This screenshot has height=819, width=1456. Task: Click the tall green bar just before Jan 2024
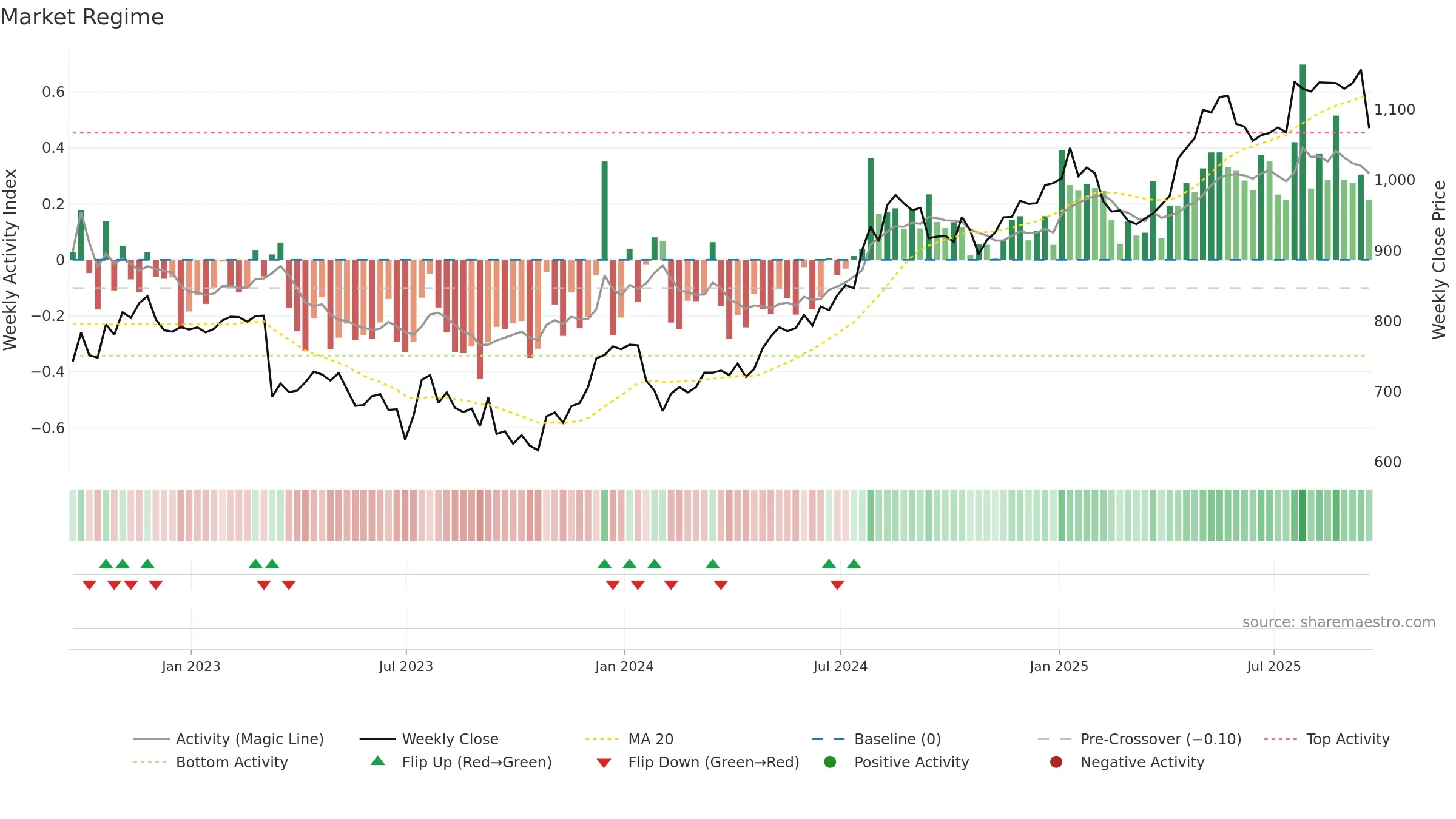[604, 211]
